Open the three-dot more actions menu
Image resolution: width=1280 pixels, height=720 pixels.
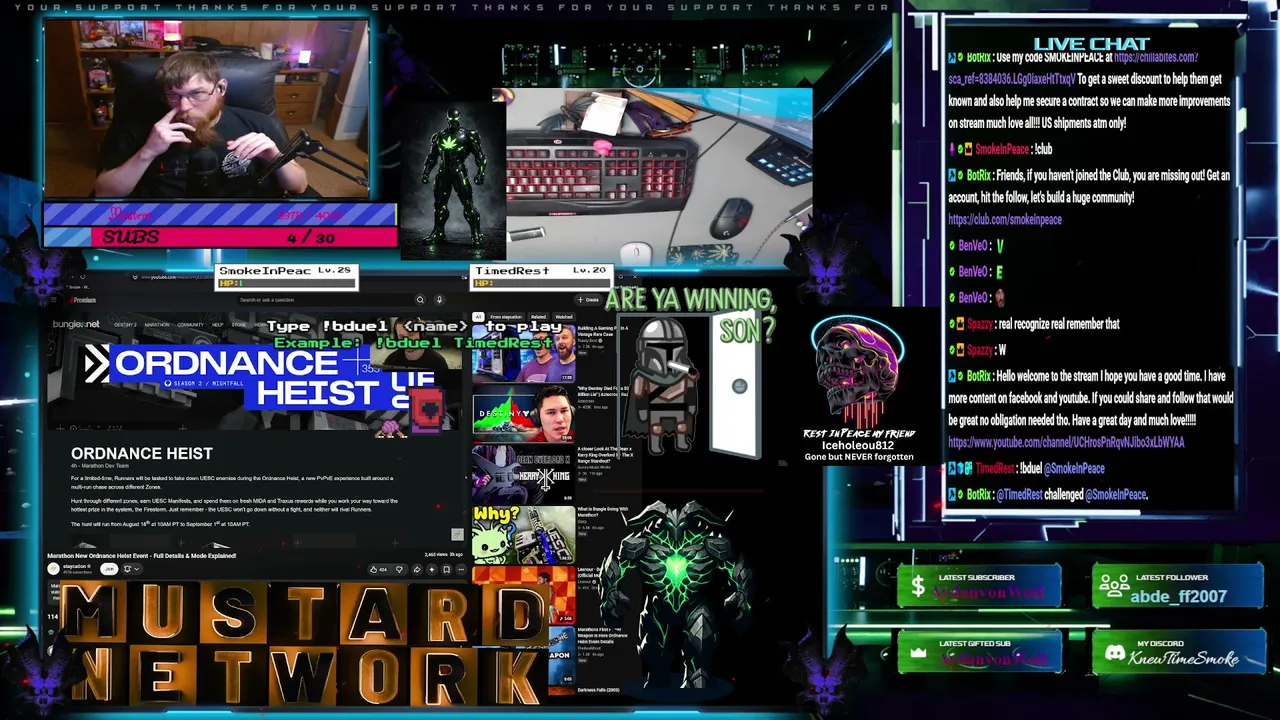click(461, 569)
